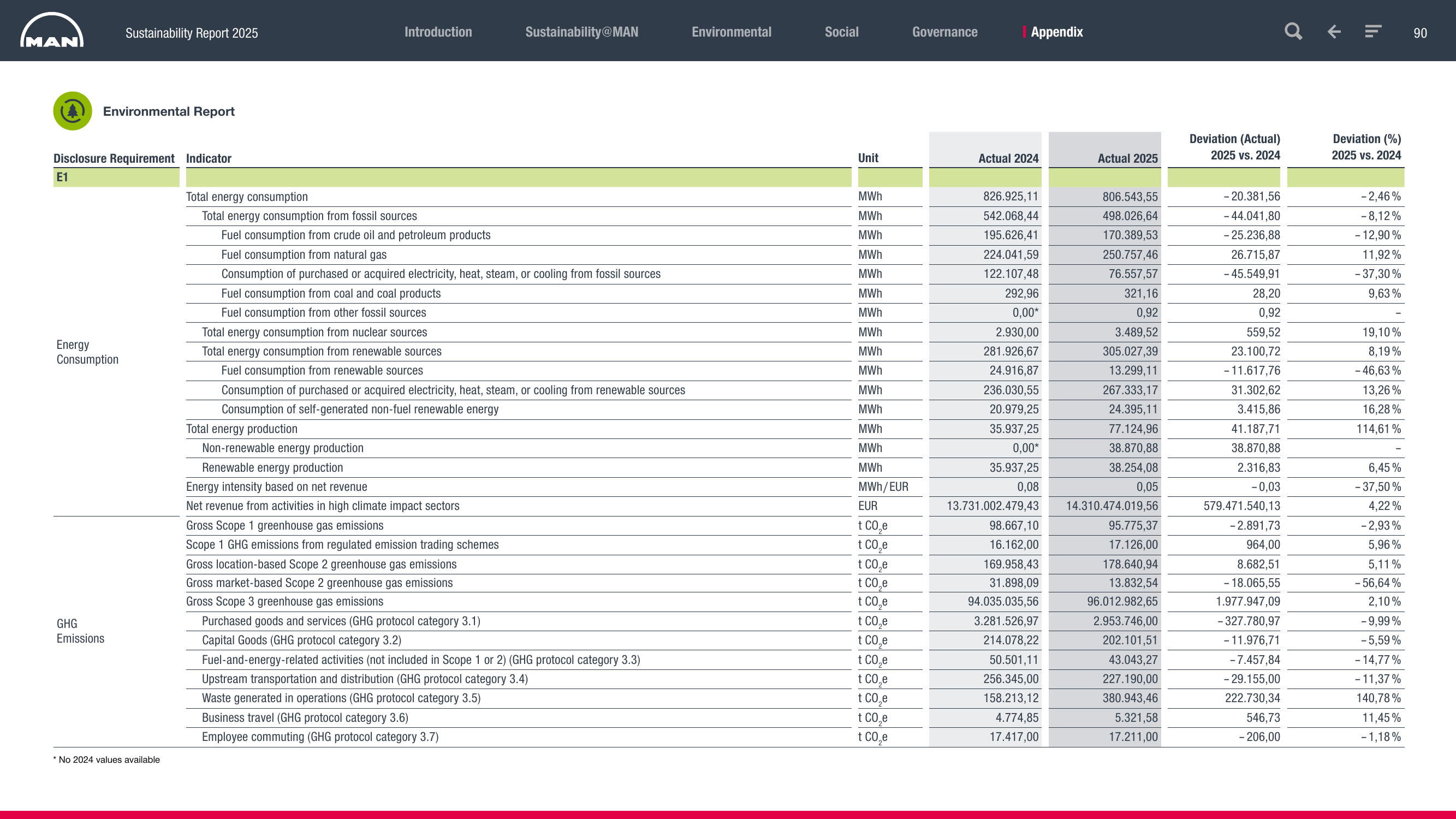This screenshot has height=819, width=1456.
Task: Select Gross Scope 3 greenhouse gas emissions
Action: [285, 601]
